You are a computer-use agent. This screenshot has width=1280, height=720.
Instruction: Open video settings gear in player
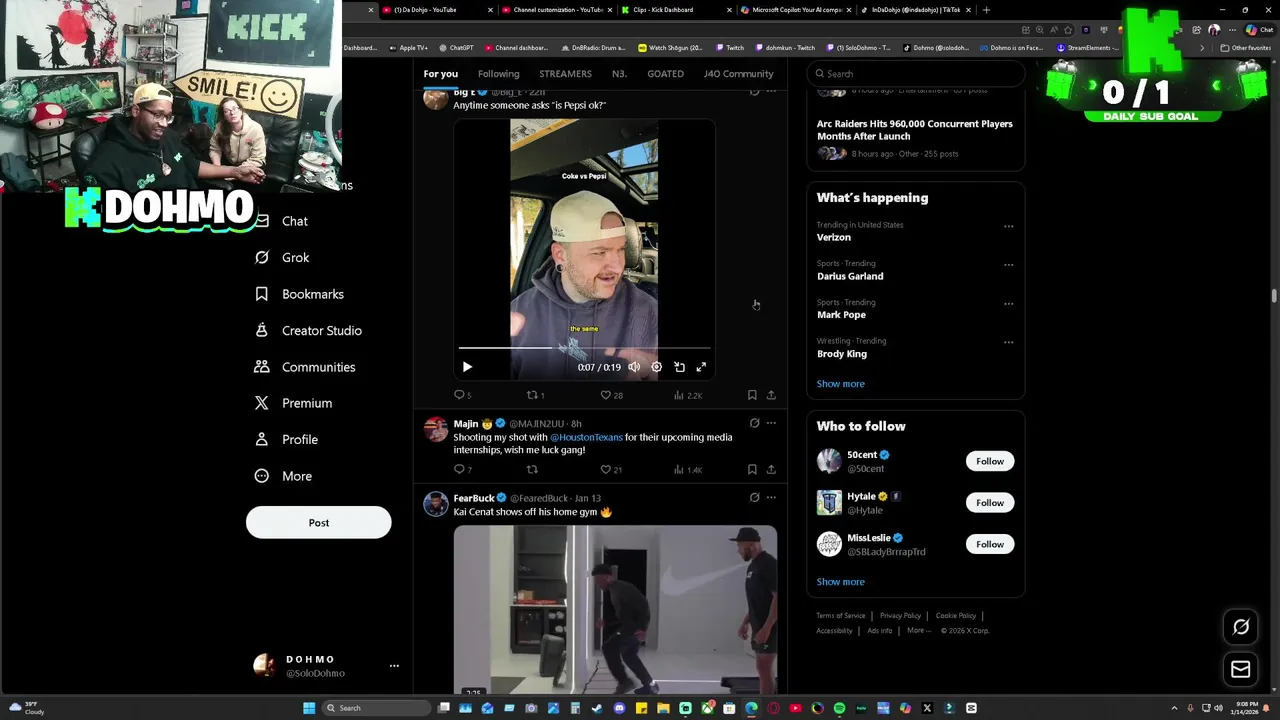pos(656,367)
